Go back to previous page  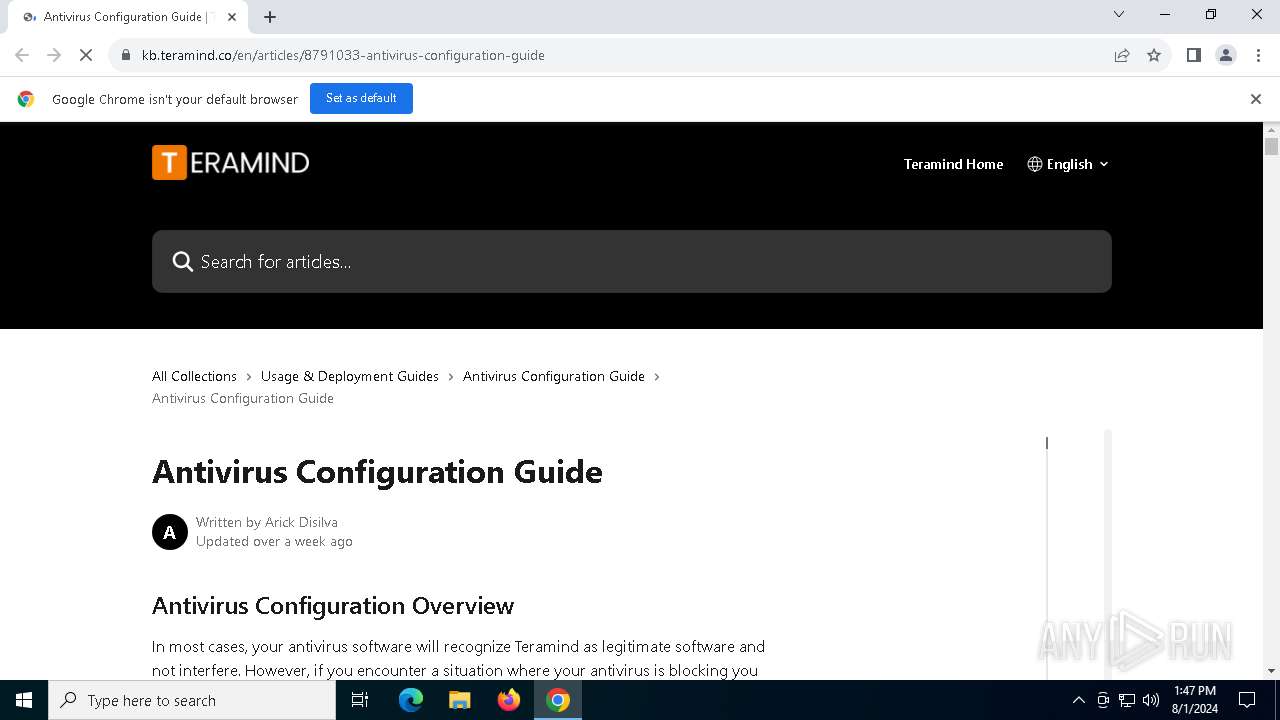[22, 55]
